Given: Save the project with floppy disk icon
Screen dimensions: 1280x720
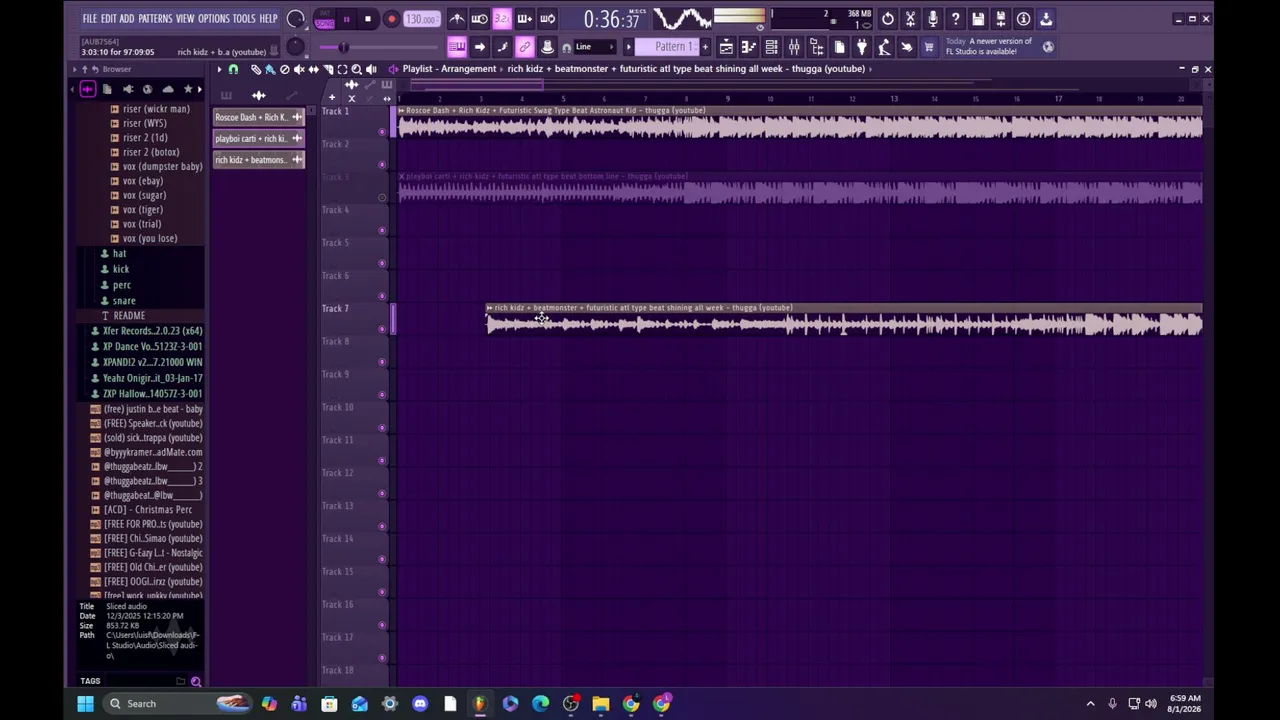Looking at the screenshot, I should pyautogui.click(x=978, y=19).
